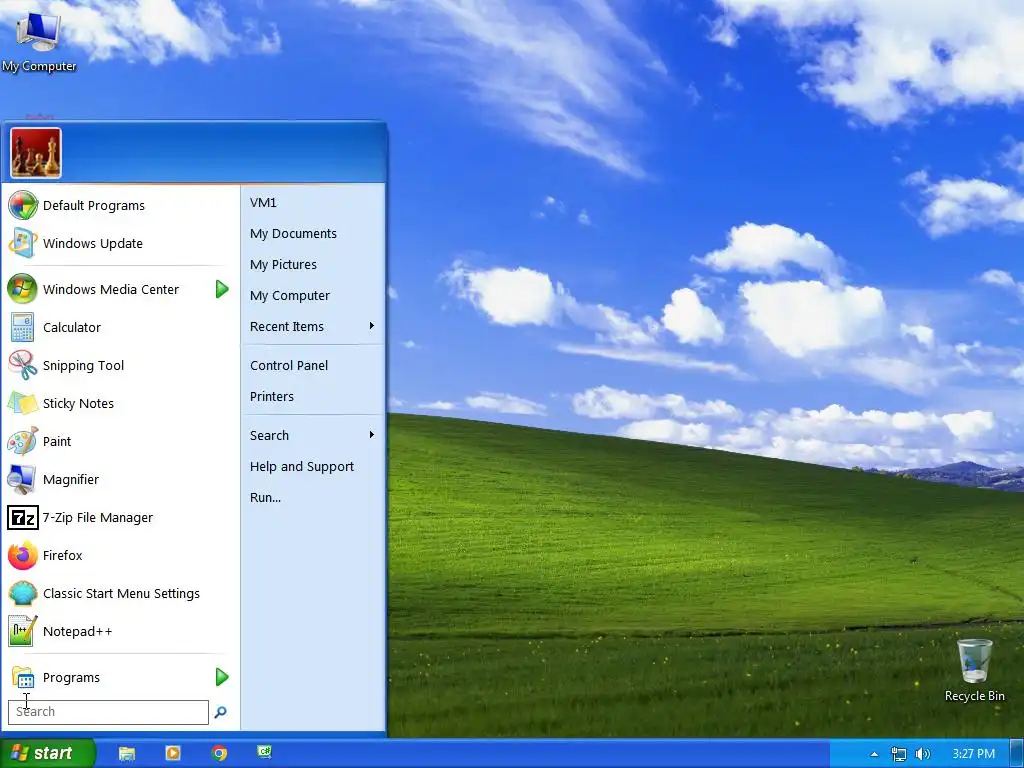
Task: Launch Paint
Action: tap(121, 441)
